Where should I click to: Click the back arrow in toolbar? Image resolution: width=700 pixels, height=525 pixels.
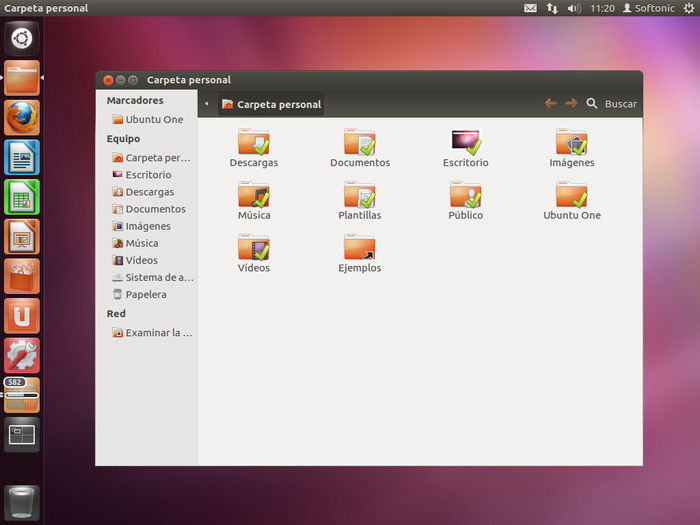coord(550,104)
